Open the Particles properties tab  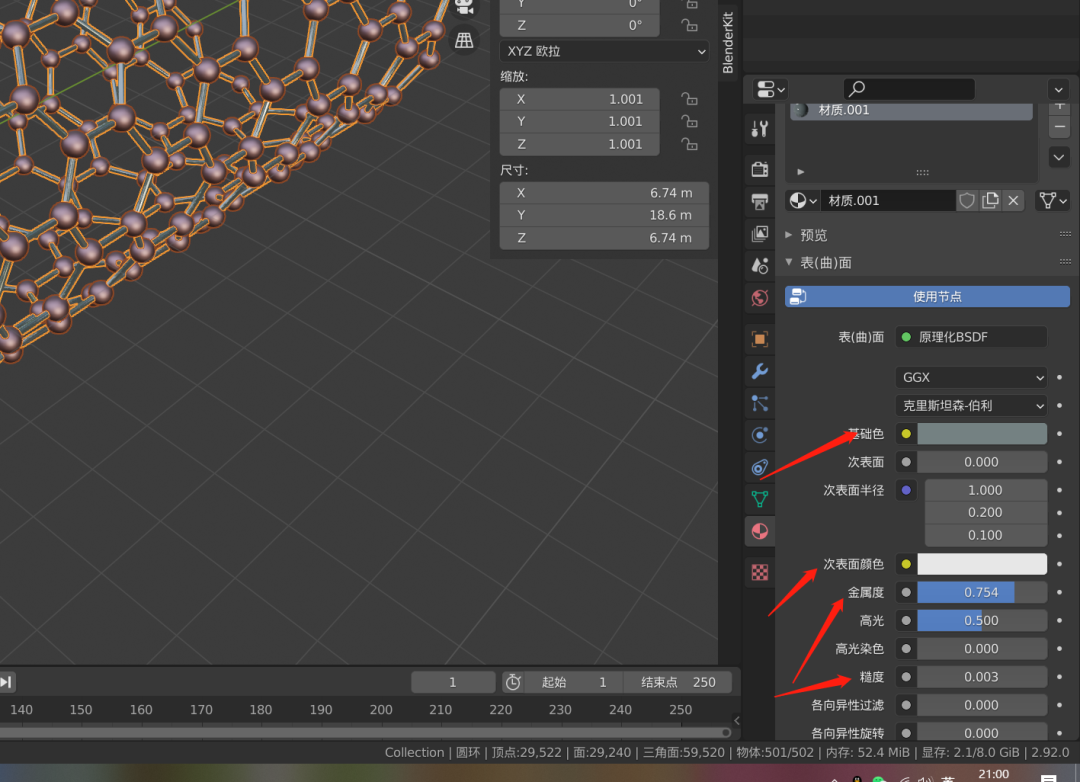[760, 403]
